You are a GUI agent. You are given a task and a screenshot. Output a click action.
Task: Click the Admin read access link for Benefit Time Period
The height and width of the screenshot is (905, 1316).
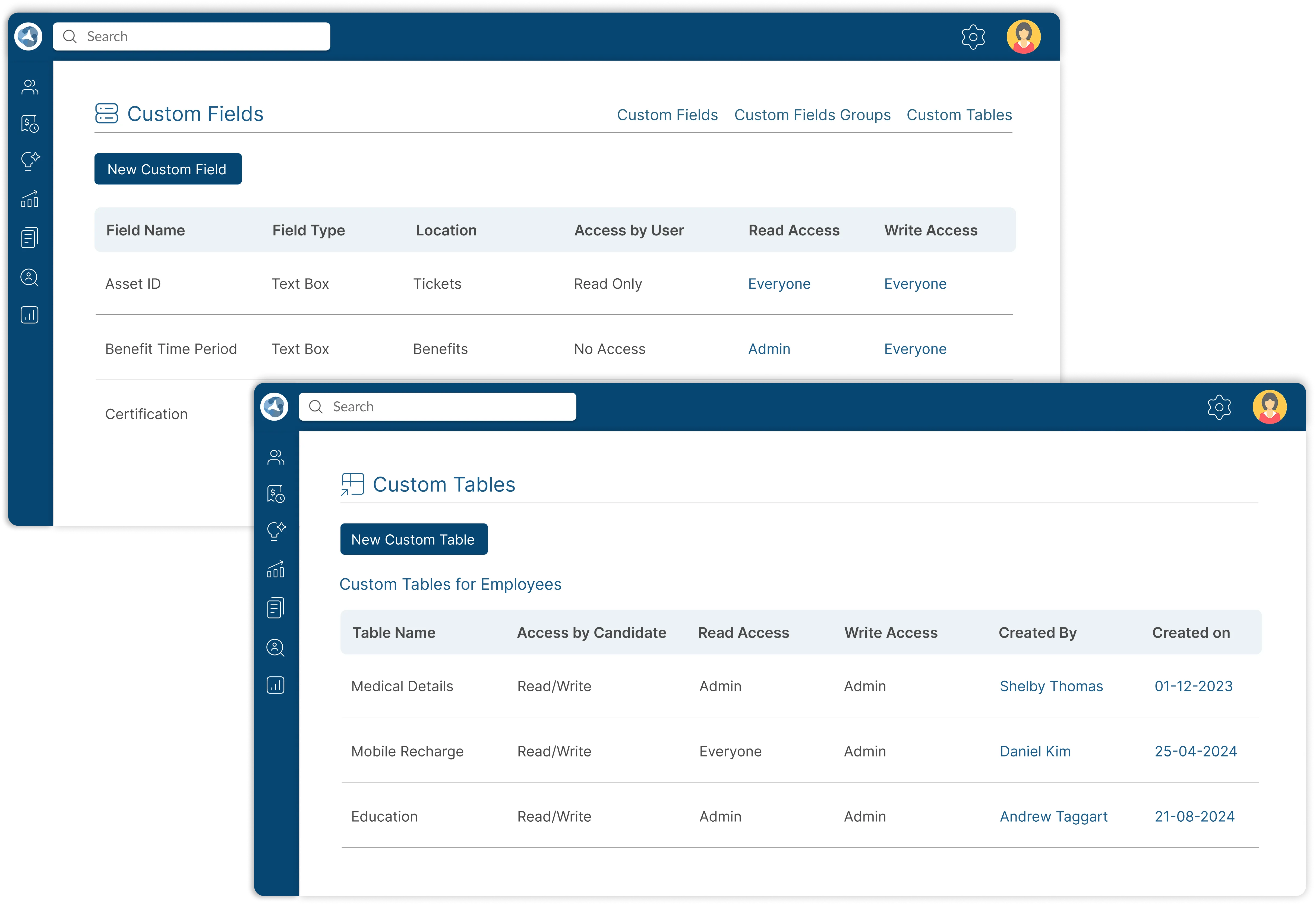(x=769, y=349)
